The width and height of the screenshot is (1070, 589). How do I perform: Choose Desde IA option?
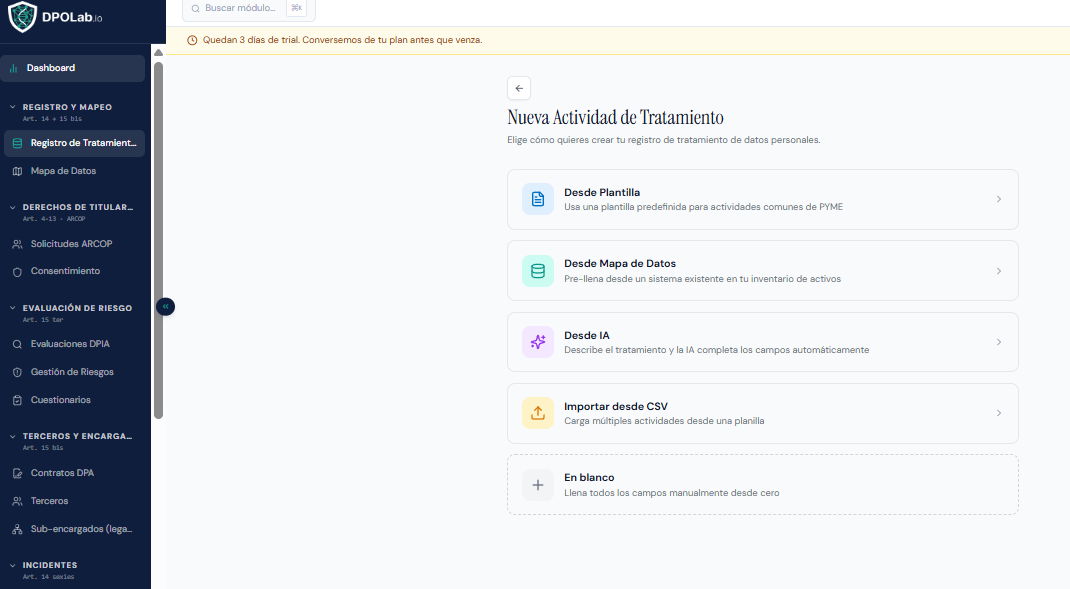(x=762, y=342)
